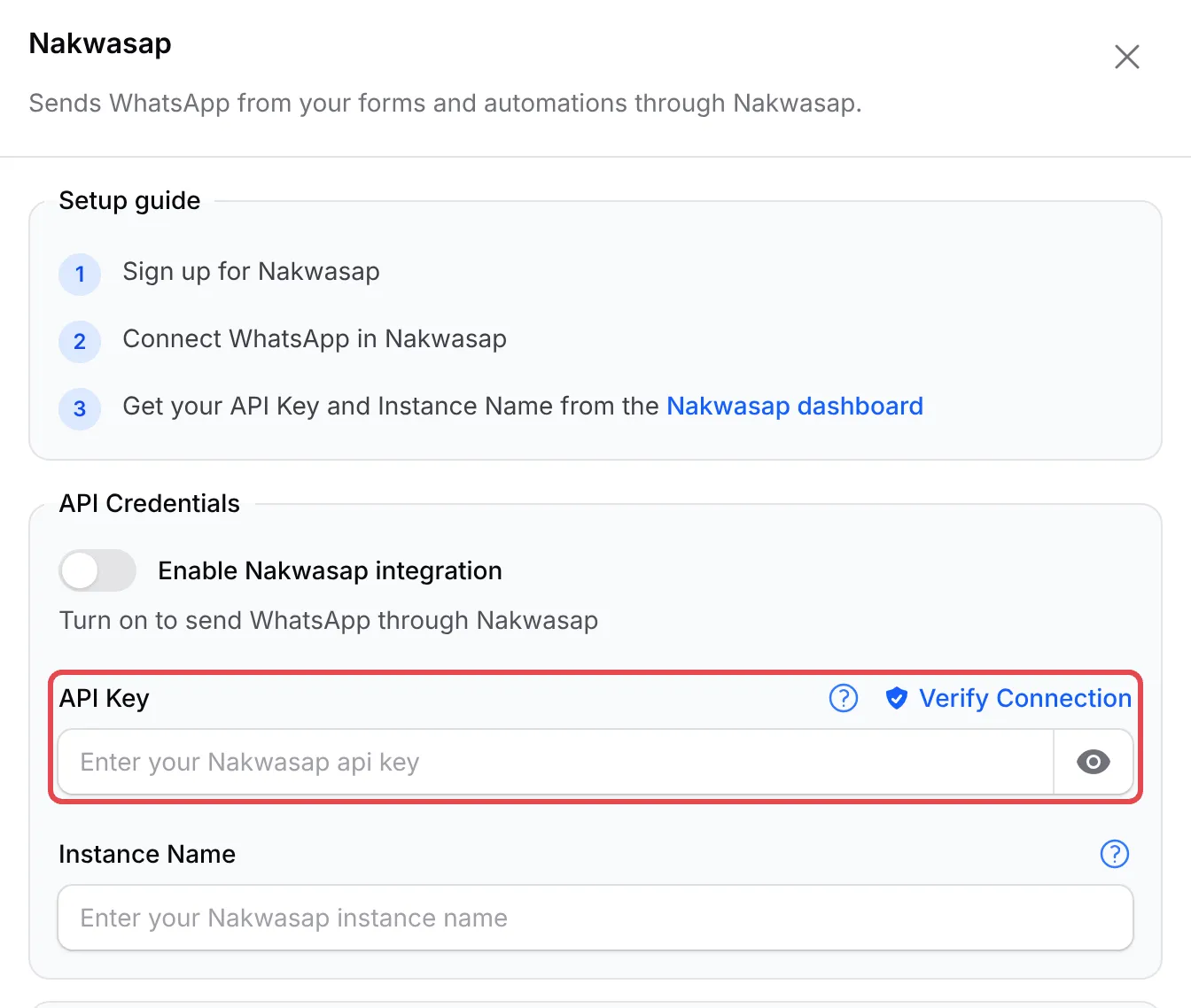Viewport: 1191px width, 1008px height.
Task: Click the "Connect WhatsApp in Nakwasap" step text
Action: pos(315,338)
